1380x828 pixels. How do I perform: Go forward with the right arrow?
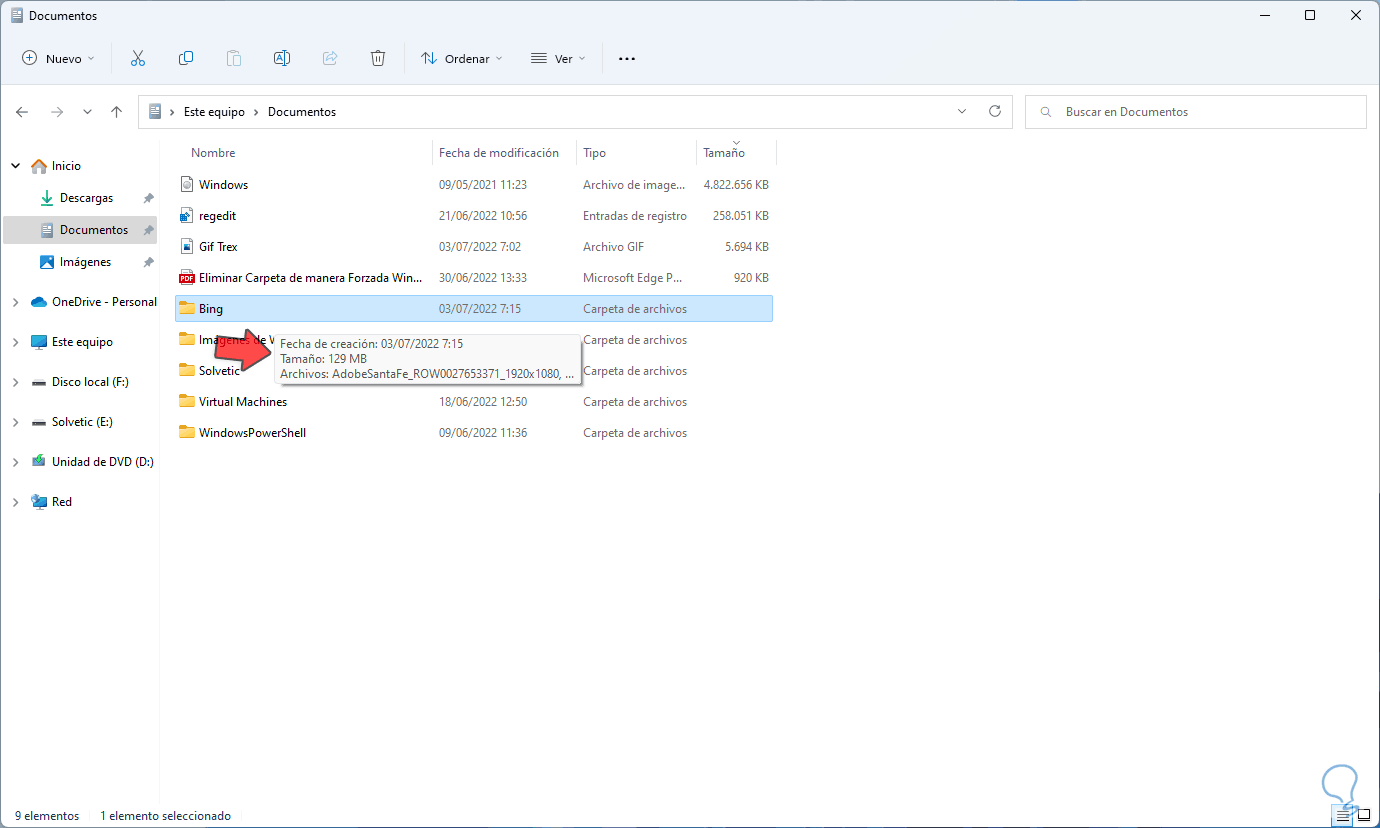[x=57, y=112]
